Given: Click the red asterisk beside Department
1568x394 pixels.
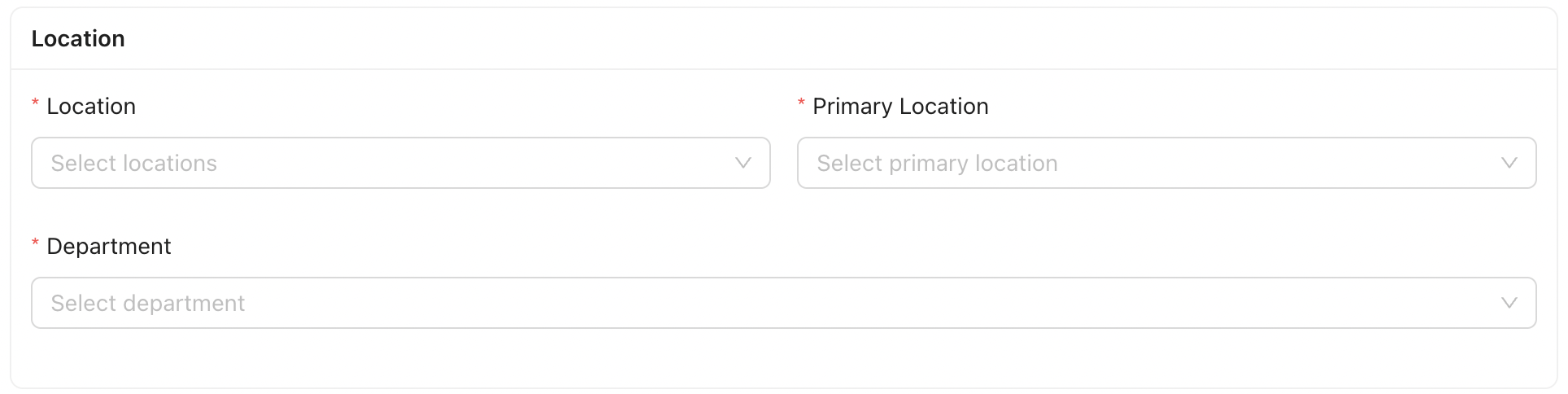Looking at the screenshot, I should [x=35, y=243].
